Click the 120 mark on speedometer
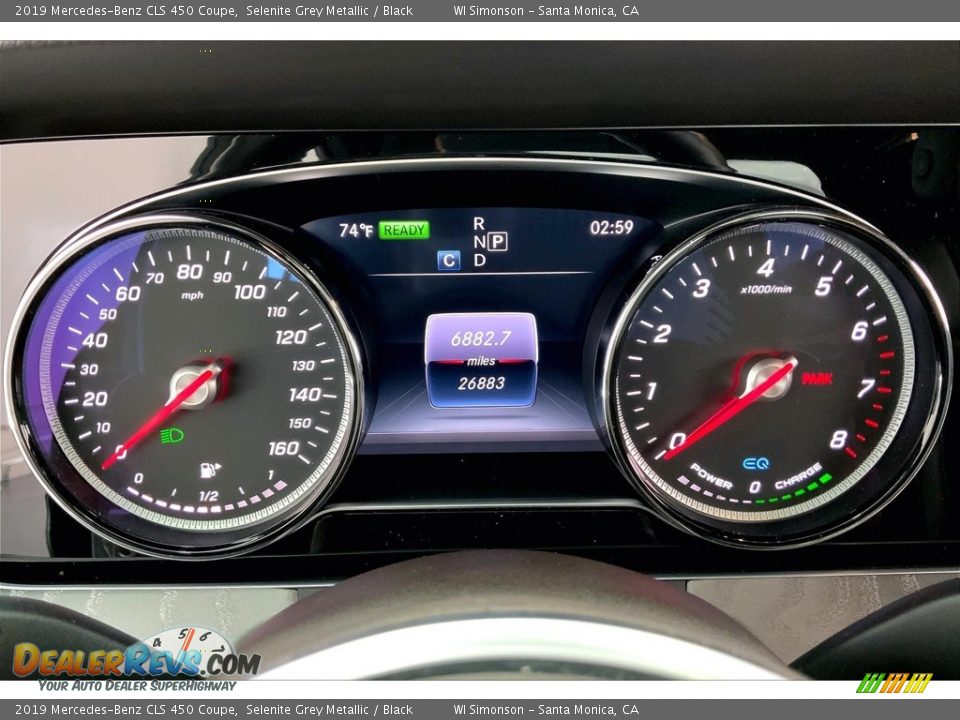Image resolution: width=960 pixels, height=720 pixels. tap(291, 337)
